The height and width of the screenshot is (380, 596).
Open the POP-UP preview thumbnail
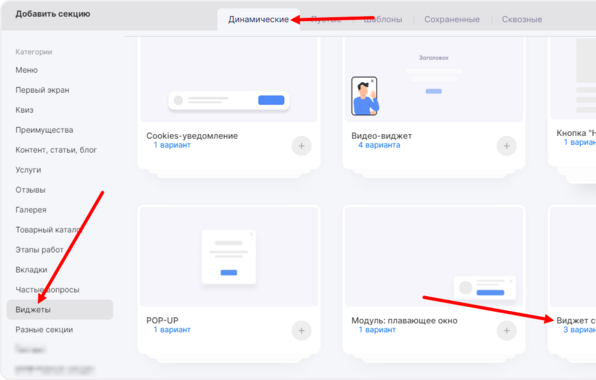pyautogui.click(x=229, y=256)
